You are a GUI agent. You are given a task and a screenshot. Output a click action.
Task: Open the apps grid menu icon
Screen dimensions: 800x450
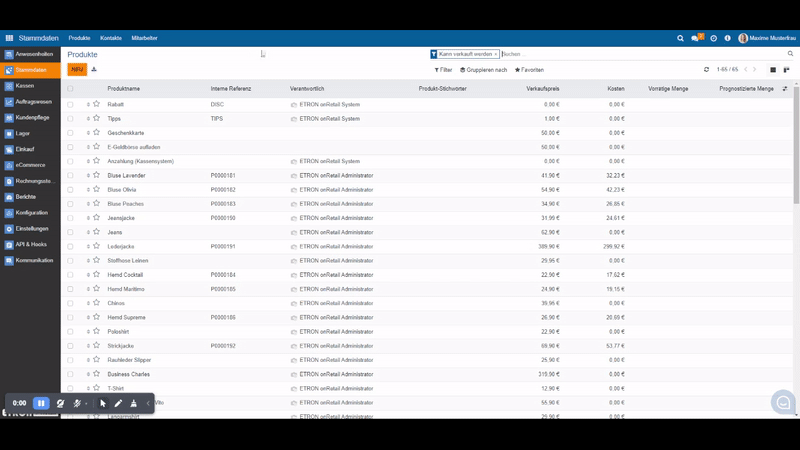pos(10,38)
